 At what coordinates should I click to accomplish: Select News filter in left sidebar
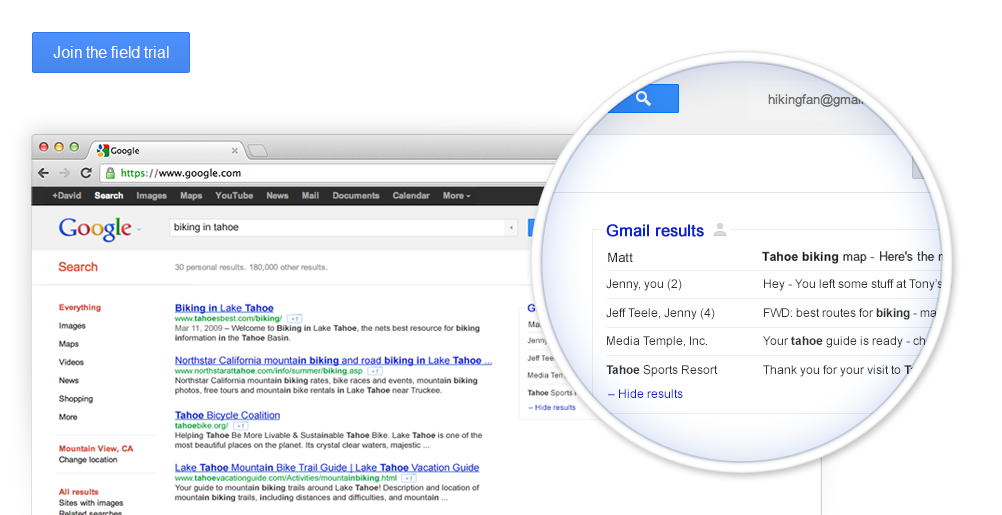[69, 380]
